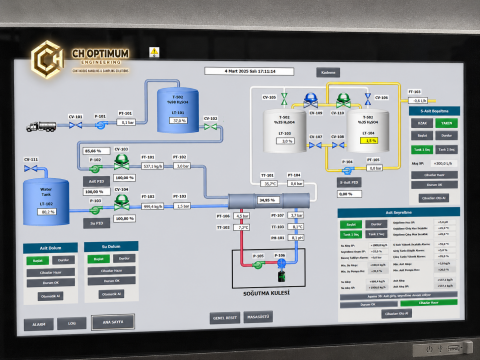Open the PID button under pump P-104

pos(349,182)
